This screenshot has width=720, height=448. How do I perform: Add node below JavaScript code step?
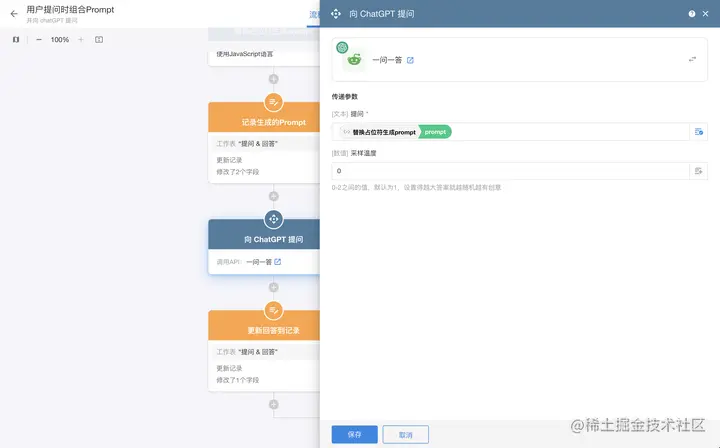[x=274, y=79]
